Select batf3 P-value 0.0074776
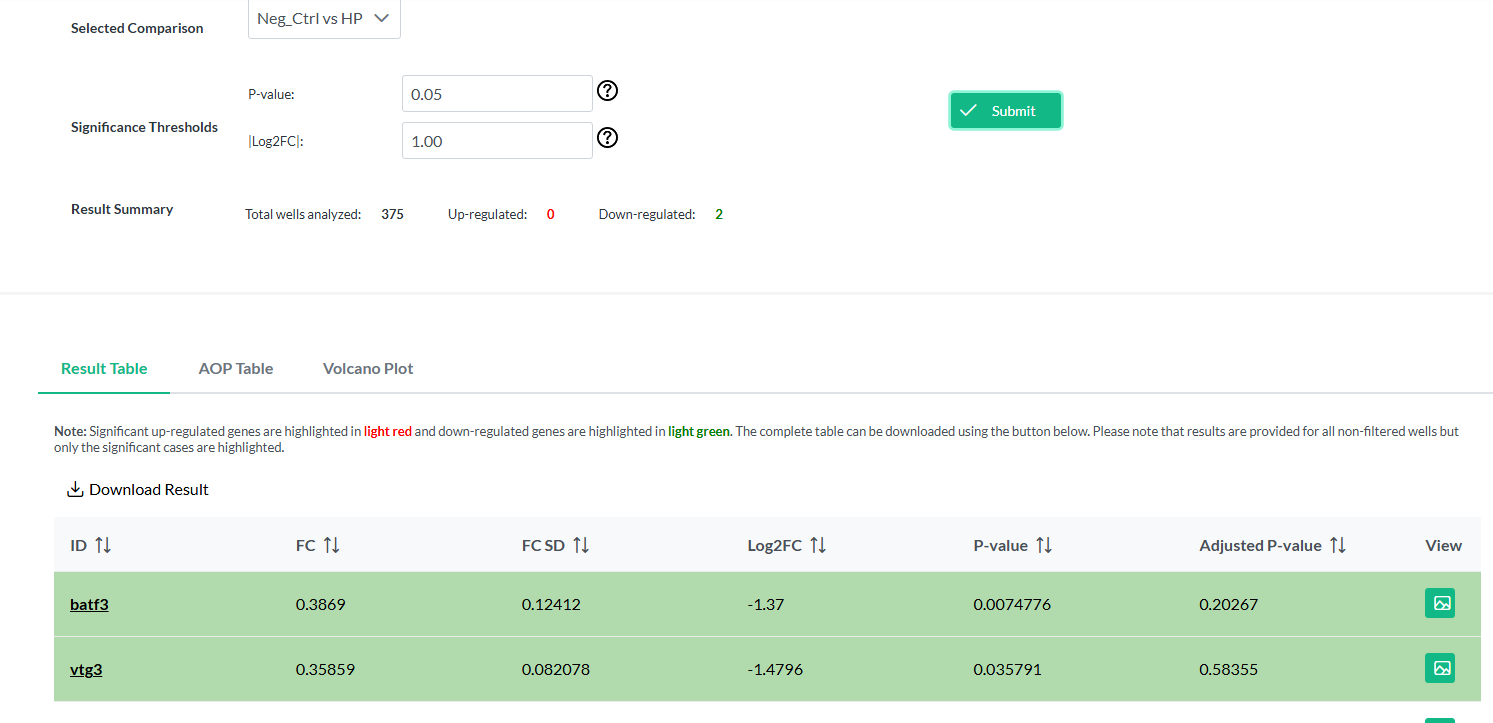The width and height of the screenshot is (1493, 723). tap(1012, 604)
